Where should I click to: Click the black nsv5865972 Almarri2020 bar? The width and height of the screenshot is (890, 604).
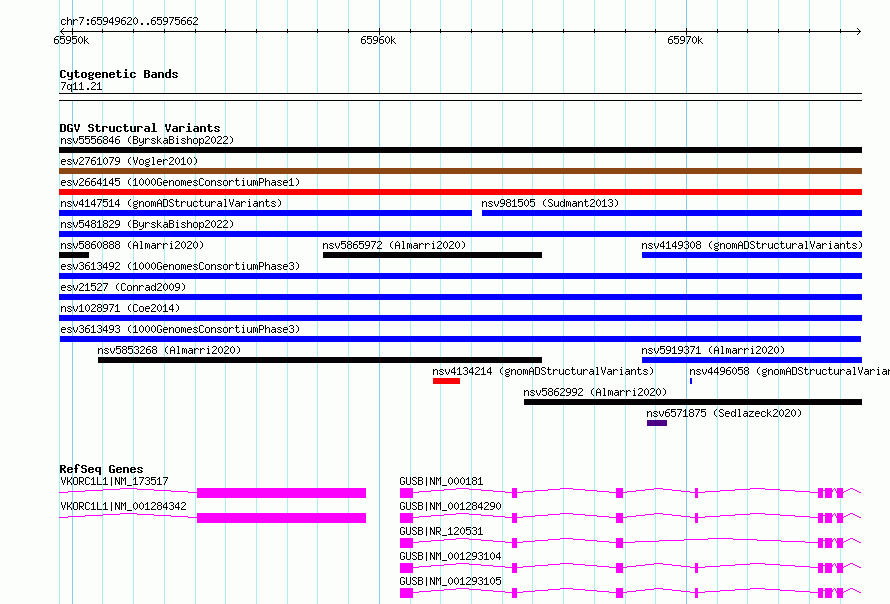click(433, 255)
